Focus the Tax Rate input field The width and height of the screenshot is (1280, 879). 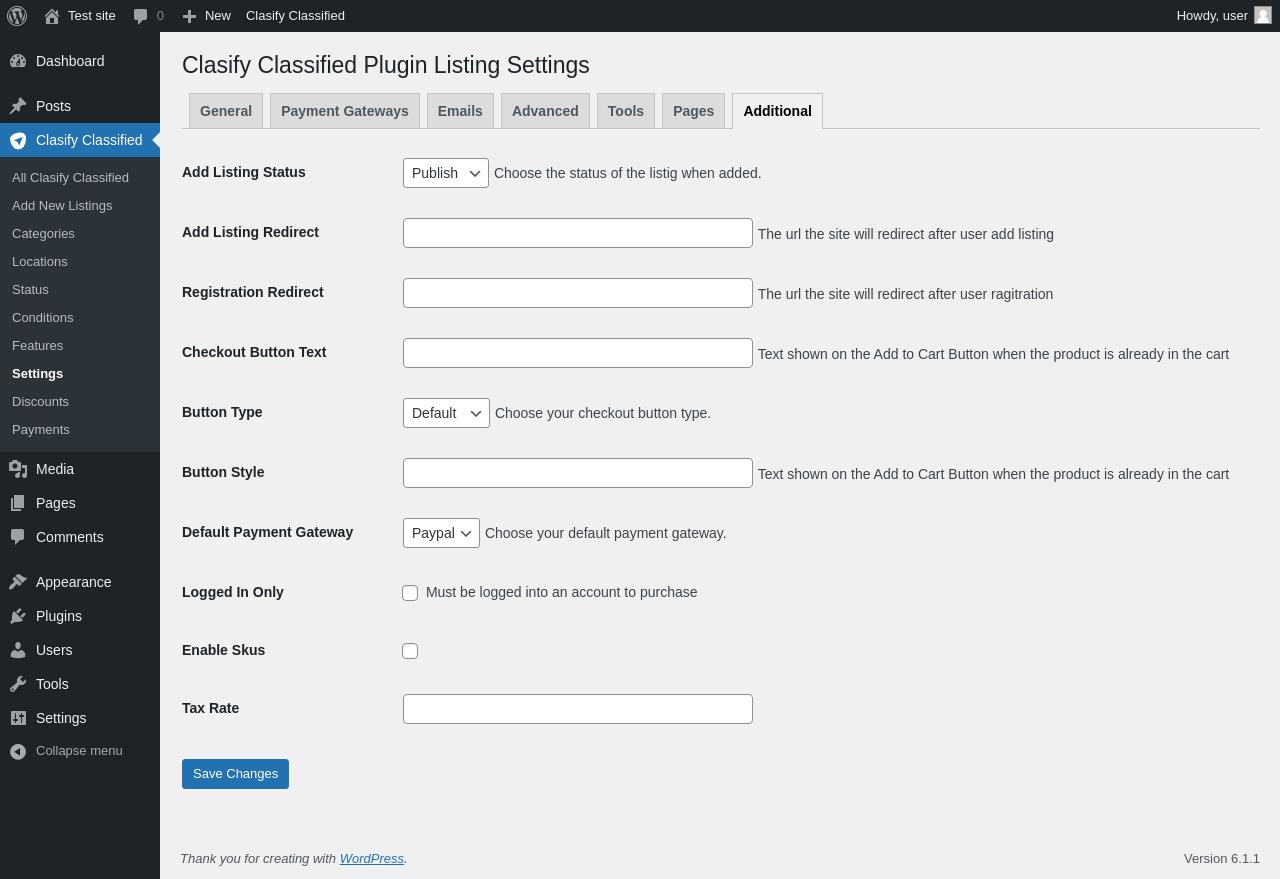click(x=578, y=709)
